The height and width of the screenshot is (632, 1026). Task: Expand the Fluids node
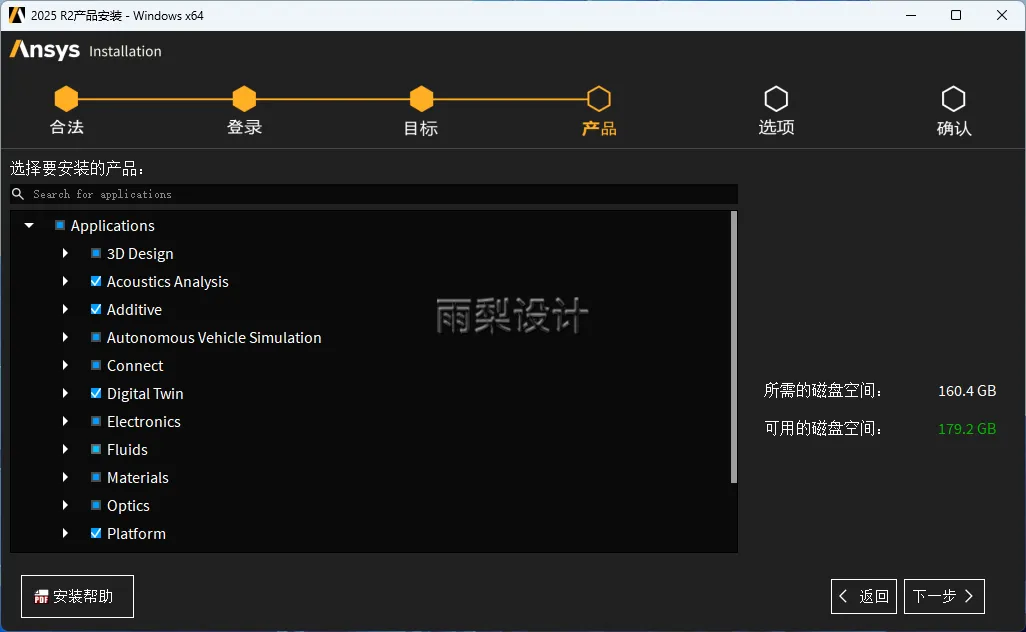pyautogui.click(x=65, y=449)
